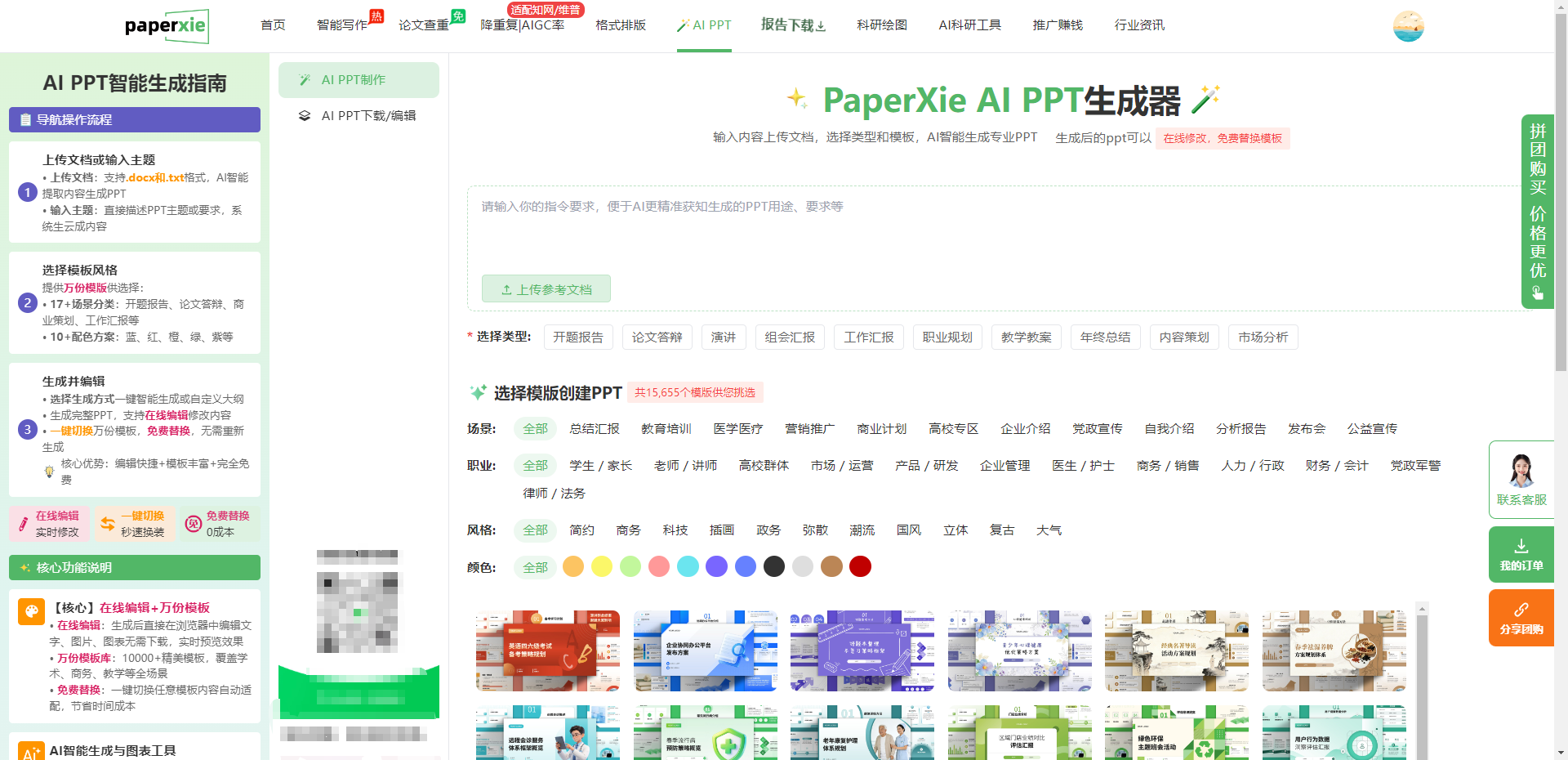Open the user avatar profile
Viewport: 1568px width, 760px height.
pos(1408,26)
